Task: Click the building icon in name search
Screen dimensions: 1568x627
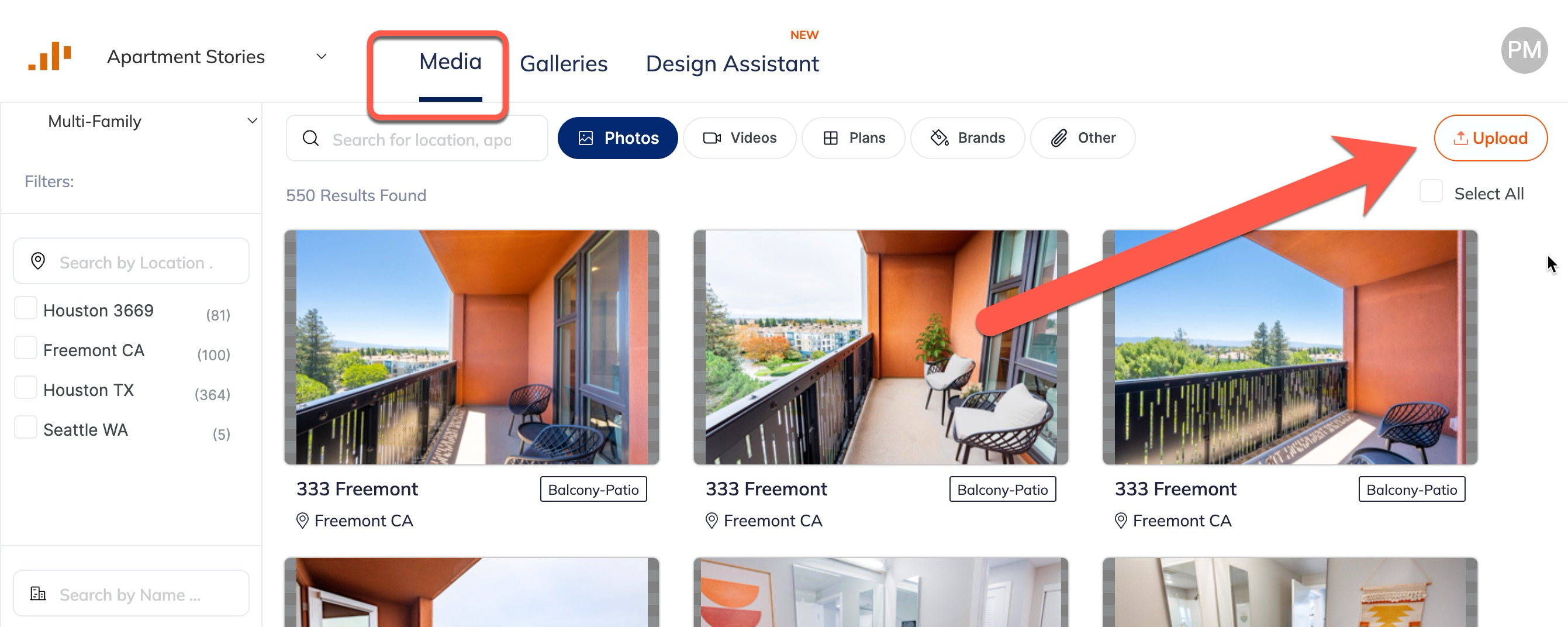Action: [38, 594]
